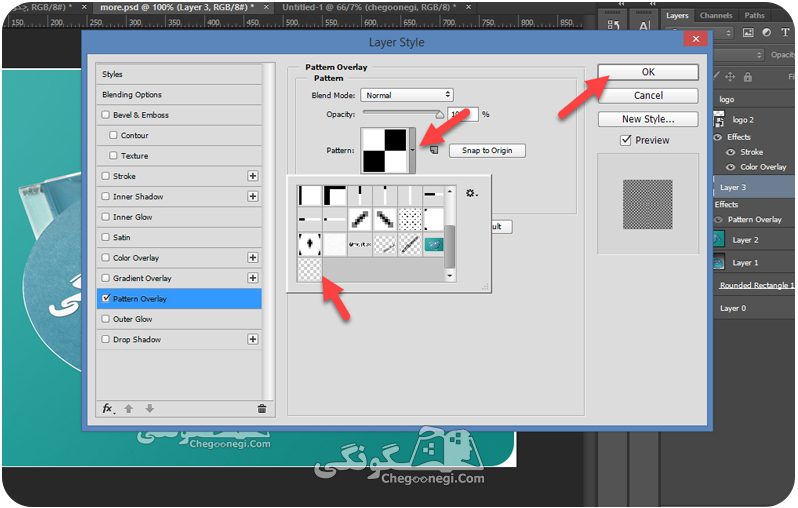Add another Stroke effect with plus icon
The image size is (798, 508).
pos(252,176)
